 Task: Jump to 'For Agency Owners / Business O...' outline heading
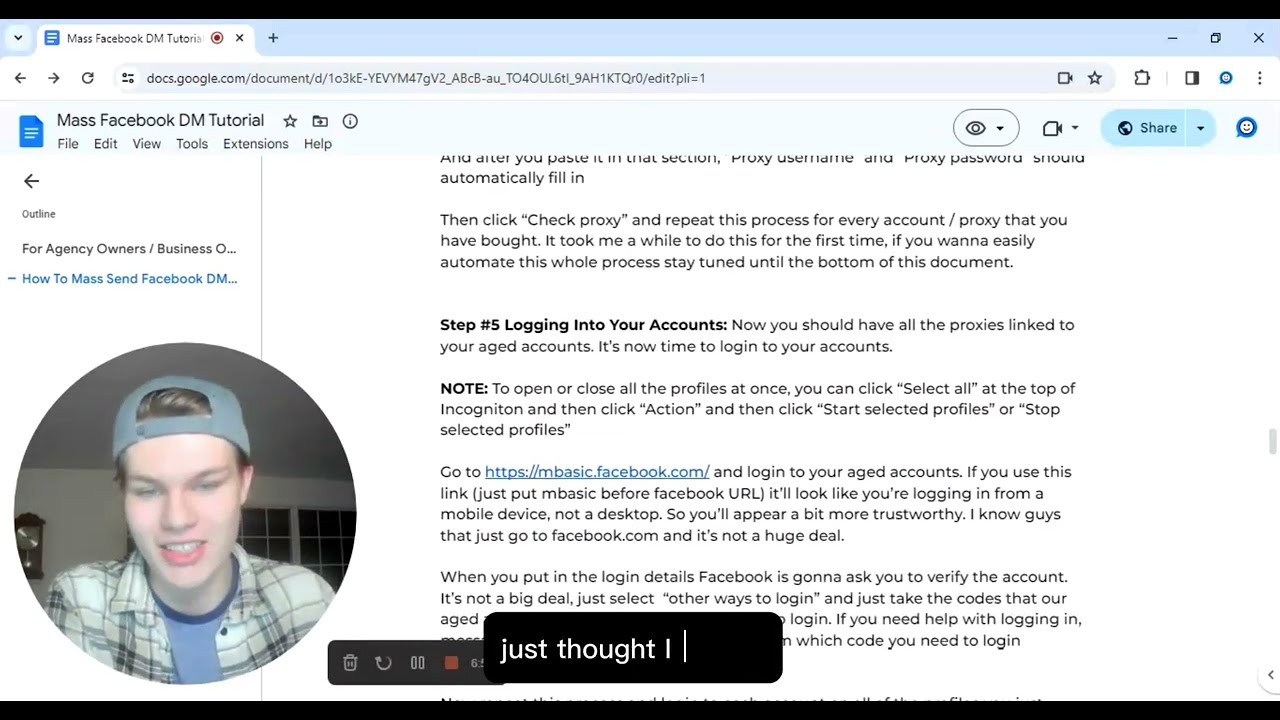(129, 249)
